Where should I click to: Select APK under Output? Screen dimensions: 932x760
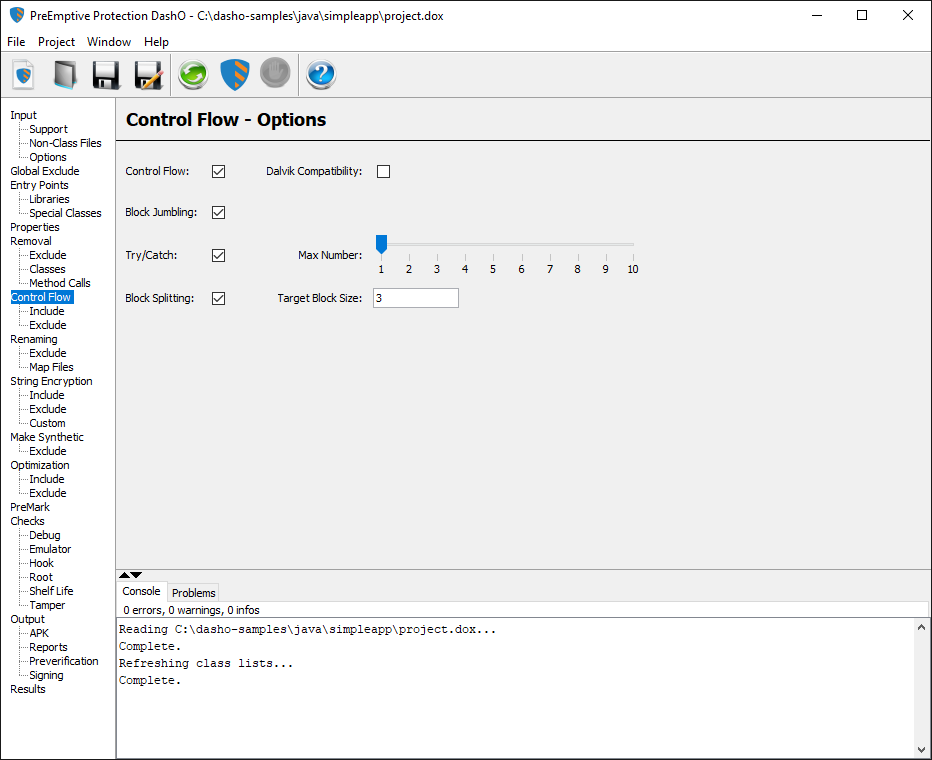click(39, 633)
